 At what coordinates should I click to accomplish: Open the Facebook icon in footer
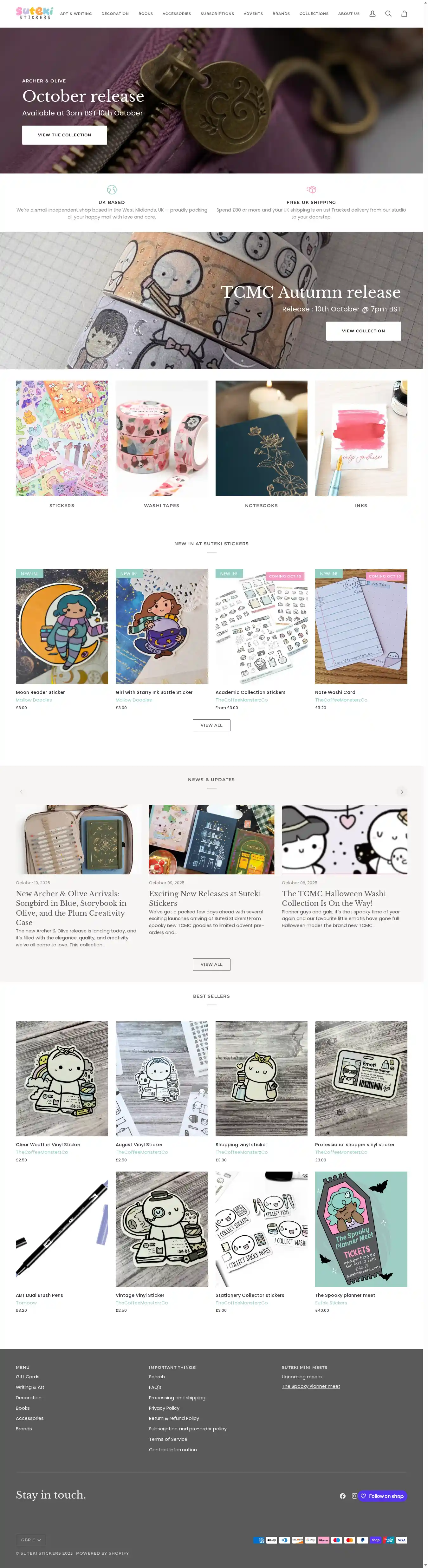tap(343, 1496)
